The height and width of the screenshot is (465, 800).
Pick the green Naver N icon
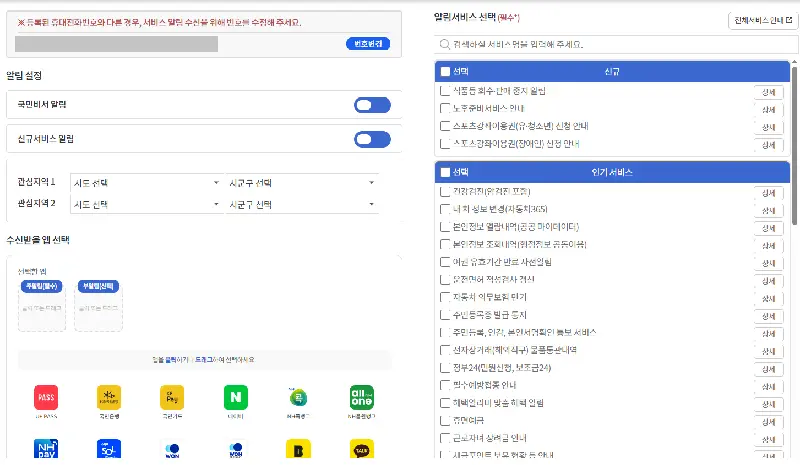[236, 397]
